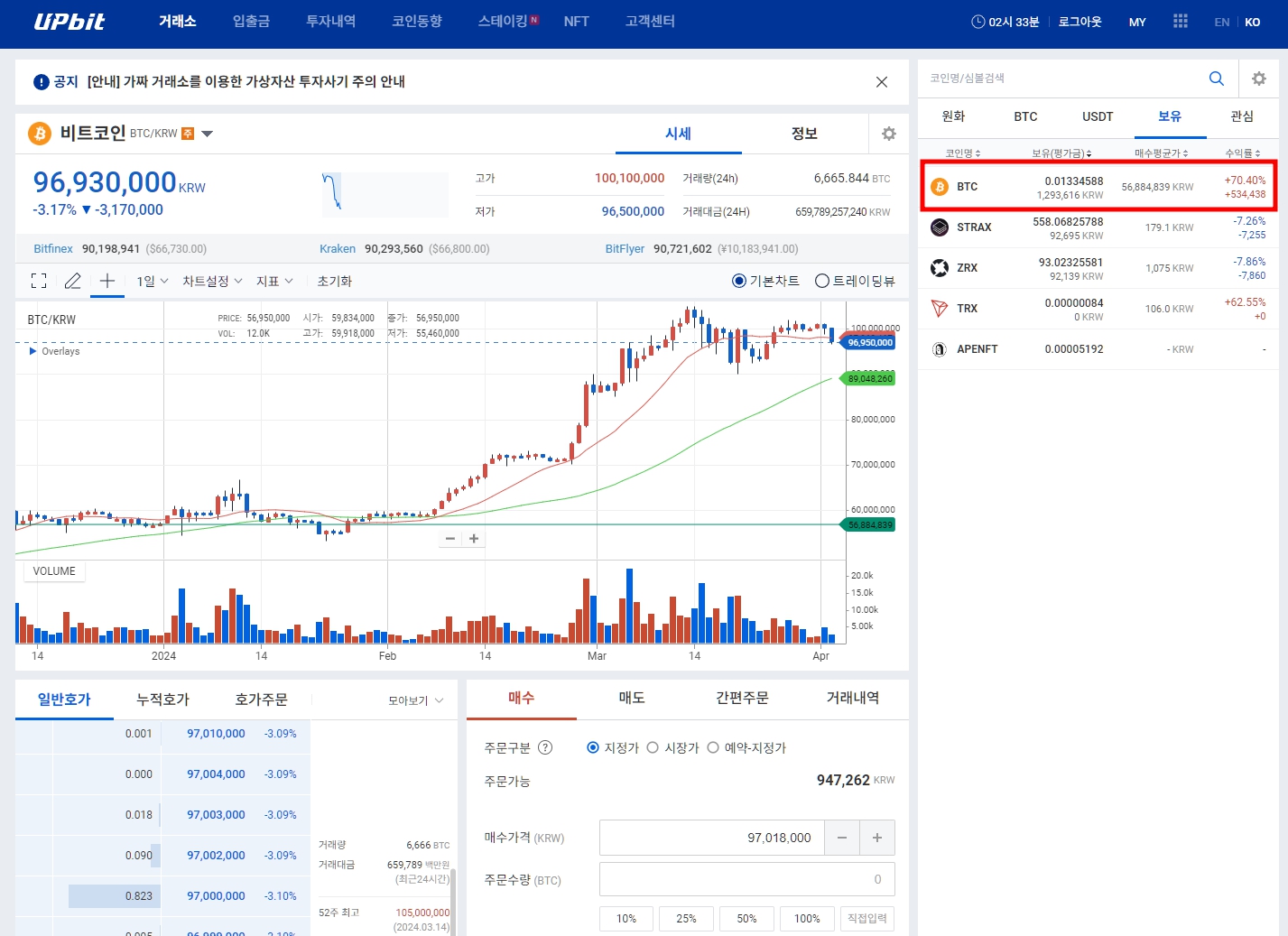Click the 매수가격 input field

point(711,838)
